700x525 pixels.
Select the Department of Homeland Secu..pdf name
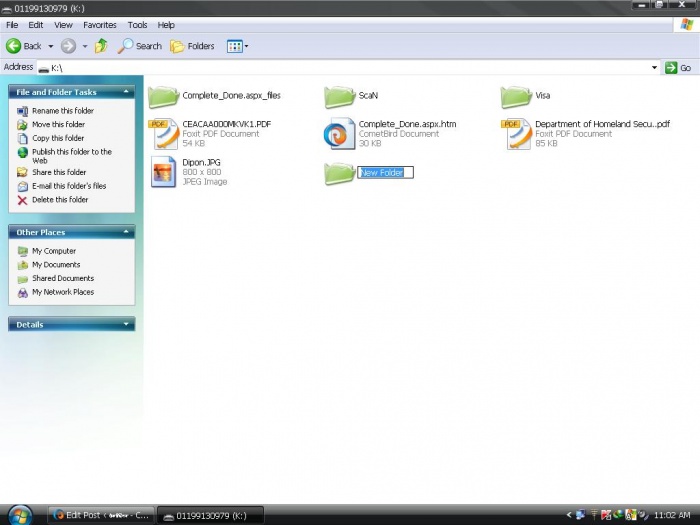point(602,124)
